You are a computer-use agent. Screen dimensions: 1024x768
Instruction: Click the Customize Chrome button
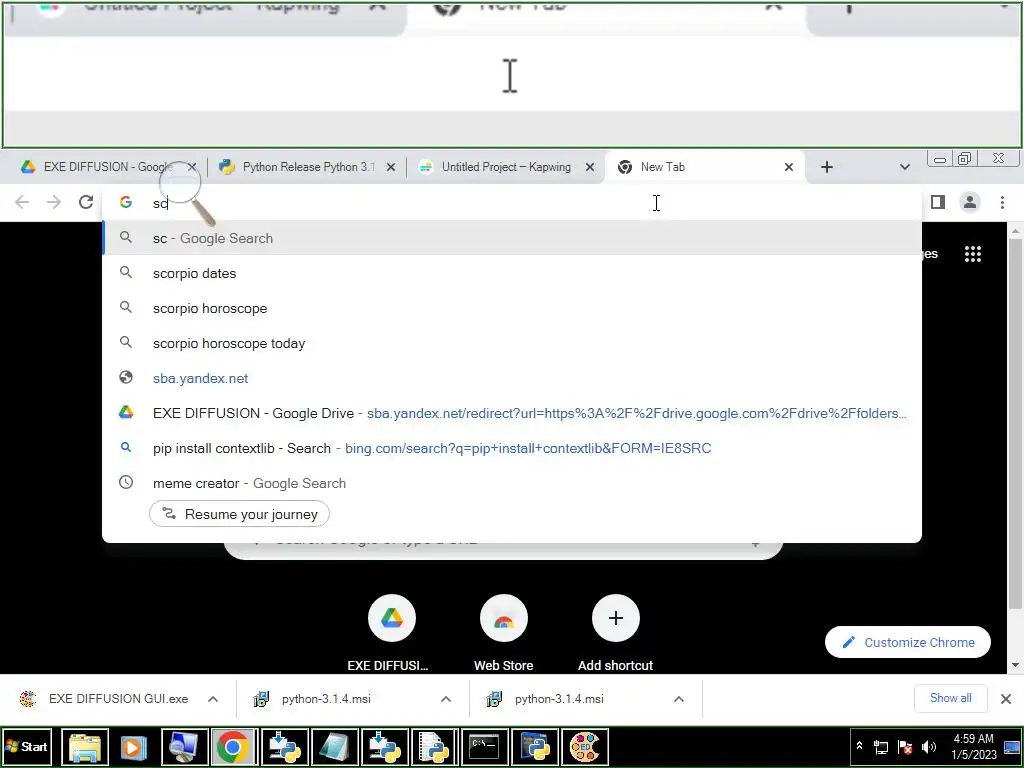[x=908, y=643]
